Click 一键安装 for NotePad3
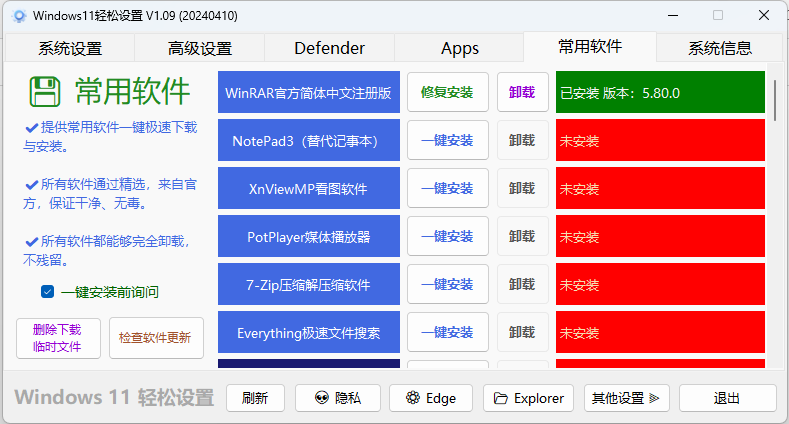The width and height of the screenshot is (789, 424). coord(447,140)
